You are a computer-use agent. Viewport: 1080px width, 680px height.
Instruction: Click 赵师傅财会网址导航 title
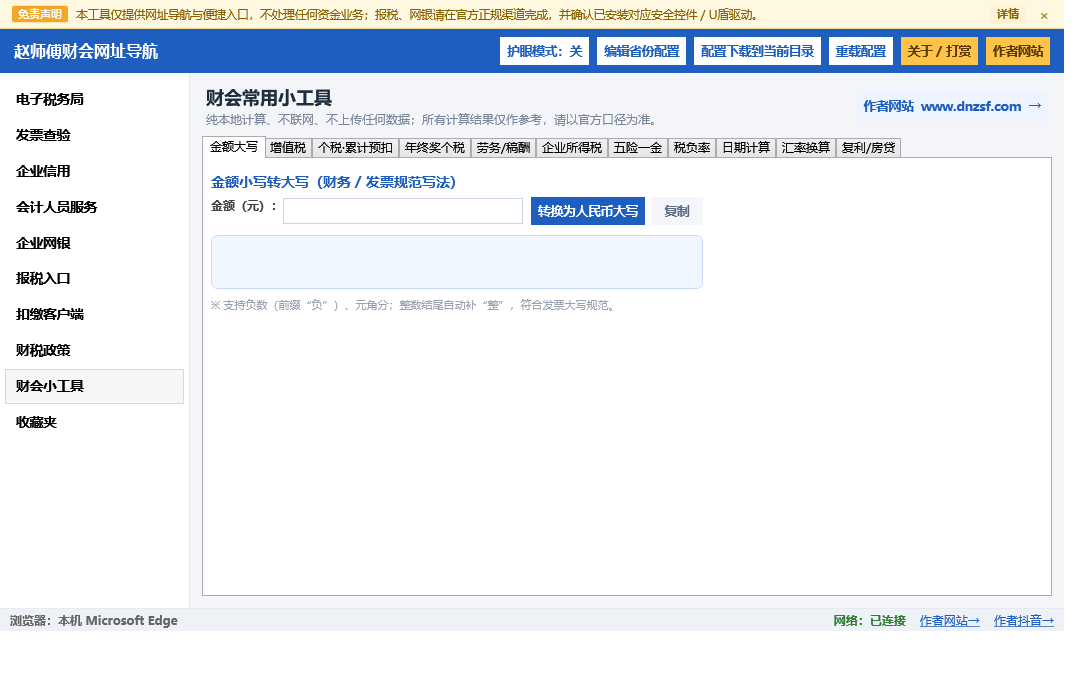tap(86, 51)
